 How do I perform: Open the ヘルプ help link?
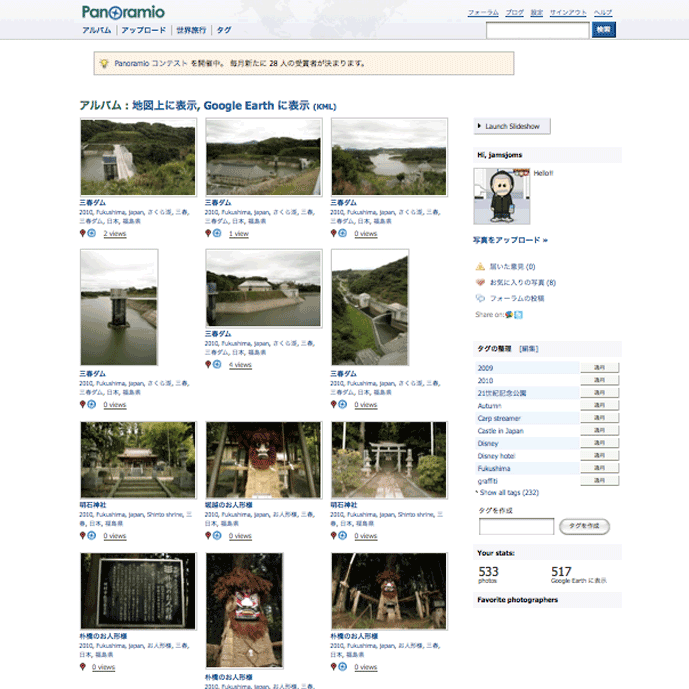(603, 12)
